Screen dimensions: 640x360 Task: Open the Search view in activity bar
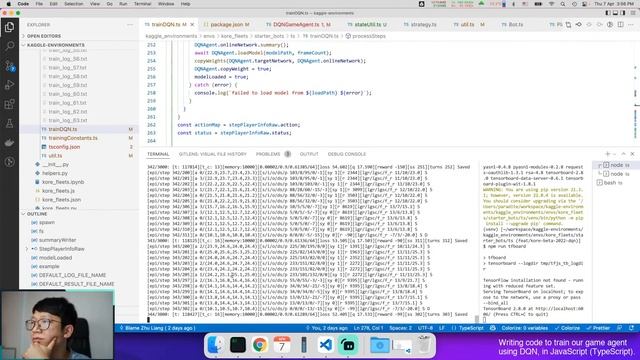[9, 46]
